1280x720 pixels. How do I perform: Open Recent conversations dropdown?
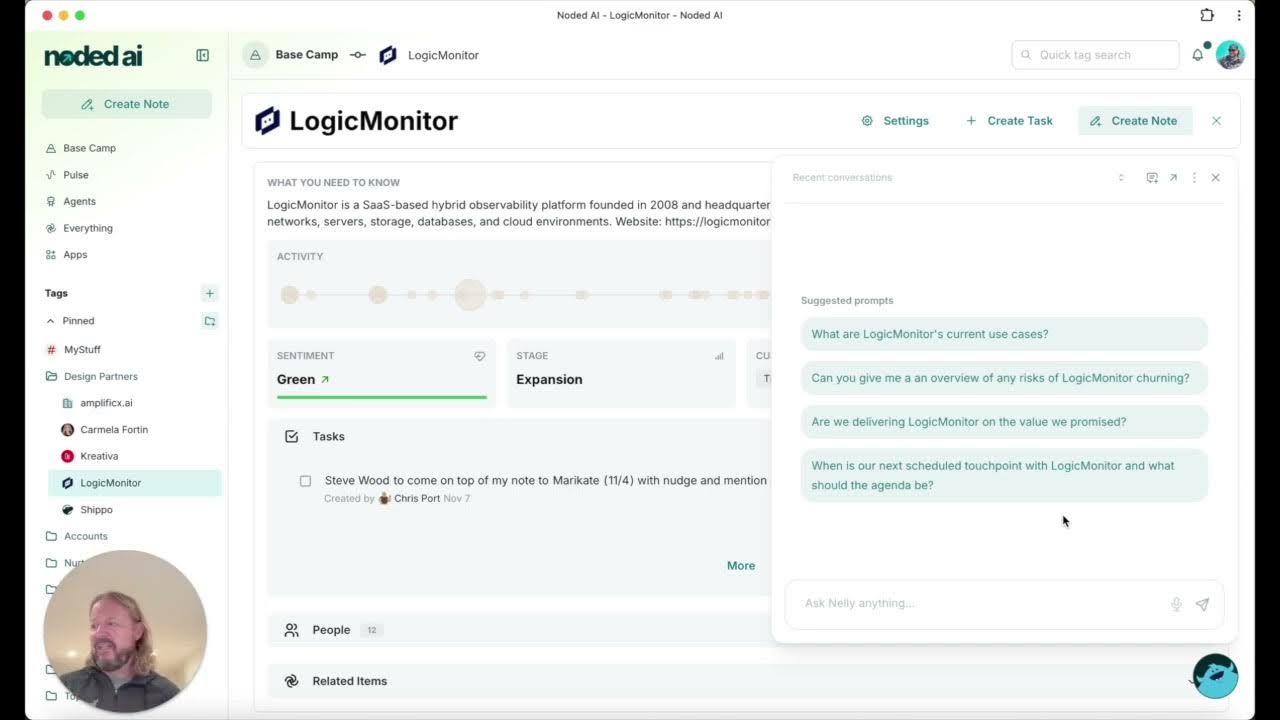click(x=1121, y=178)
